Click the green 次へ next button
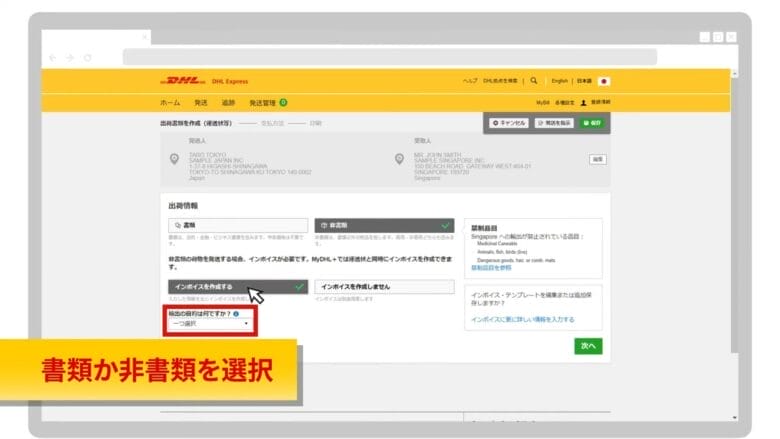The height and width of the screenshot is (439, 780). tap(588, 346)
